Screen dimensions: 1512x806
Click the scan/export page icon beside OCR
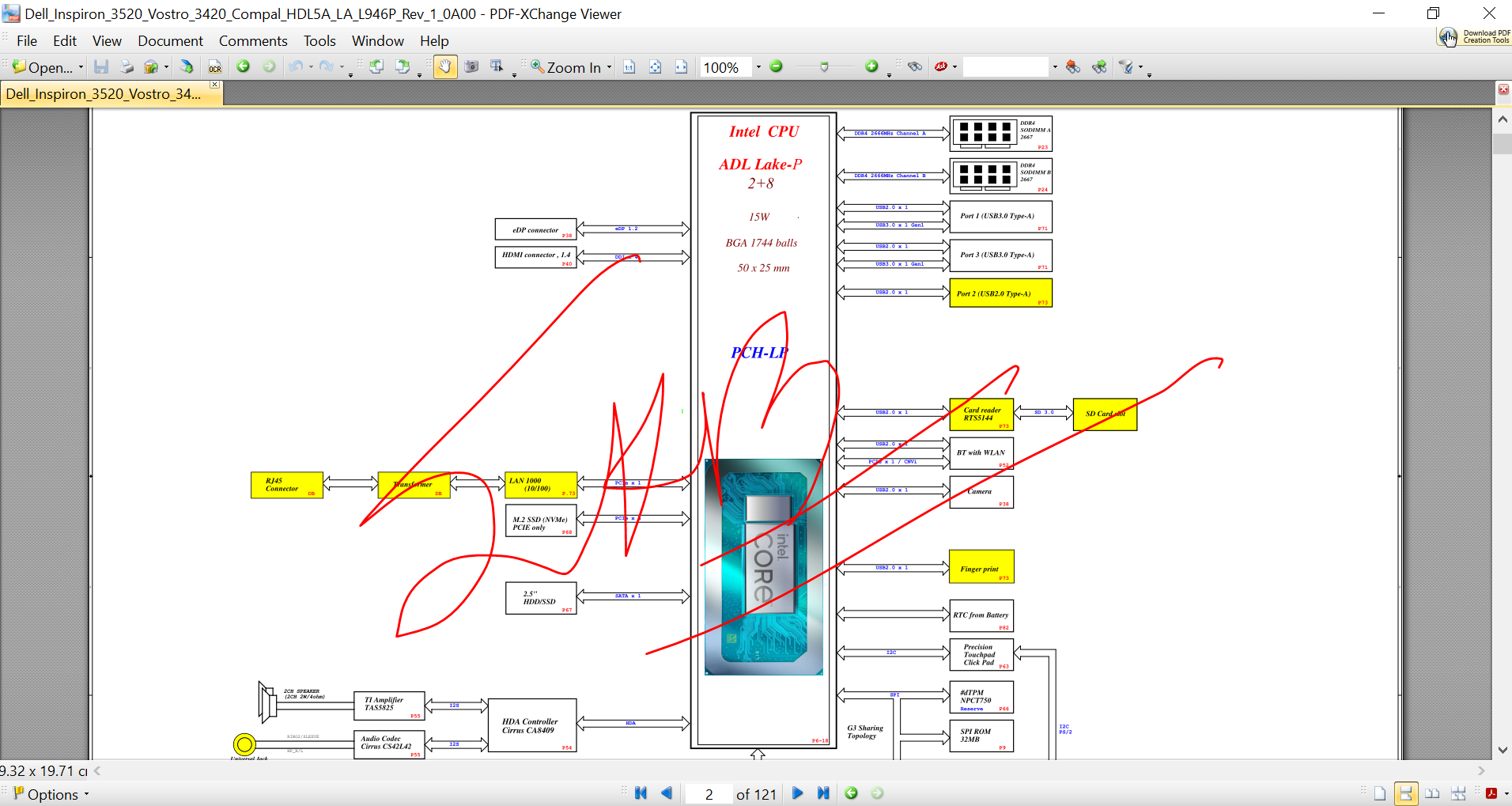click(x=187, y=67)
